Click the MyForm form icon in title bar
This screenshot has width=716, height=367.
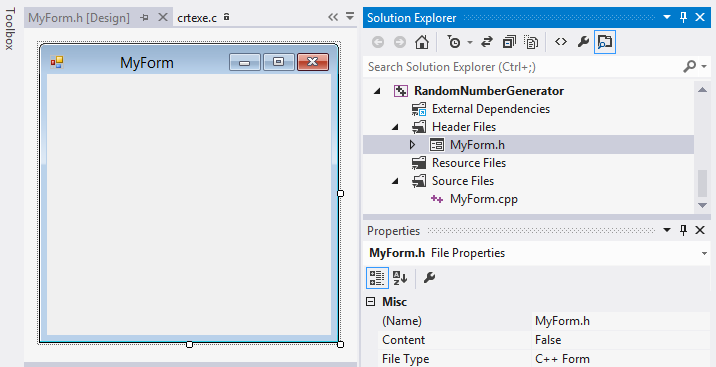pyautogui.click(x=57, y=62)
